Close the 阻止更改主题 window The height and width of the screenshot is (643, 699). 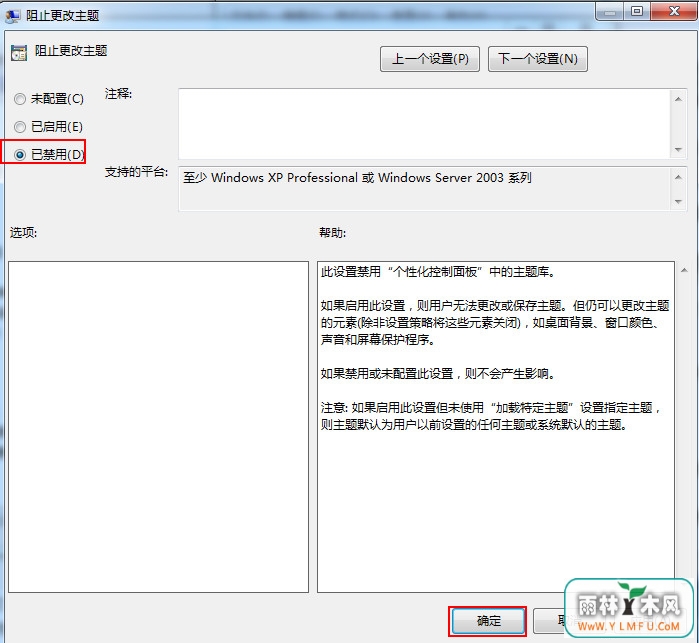(x=674, y=12)
